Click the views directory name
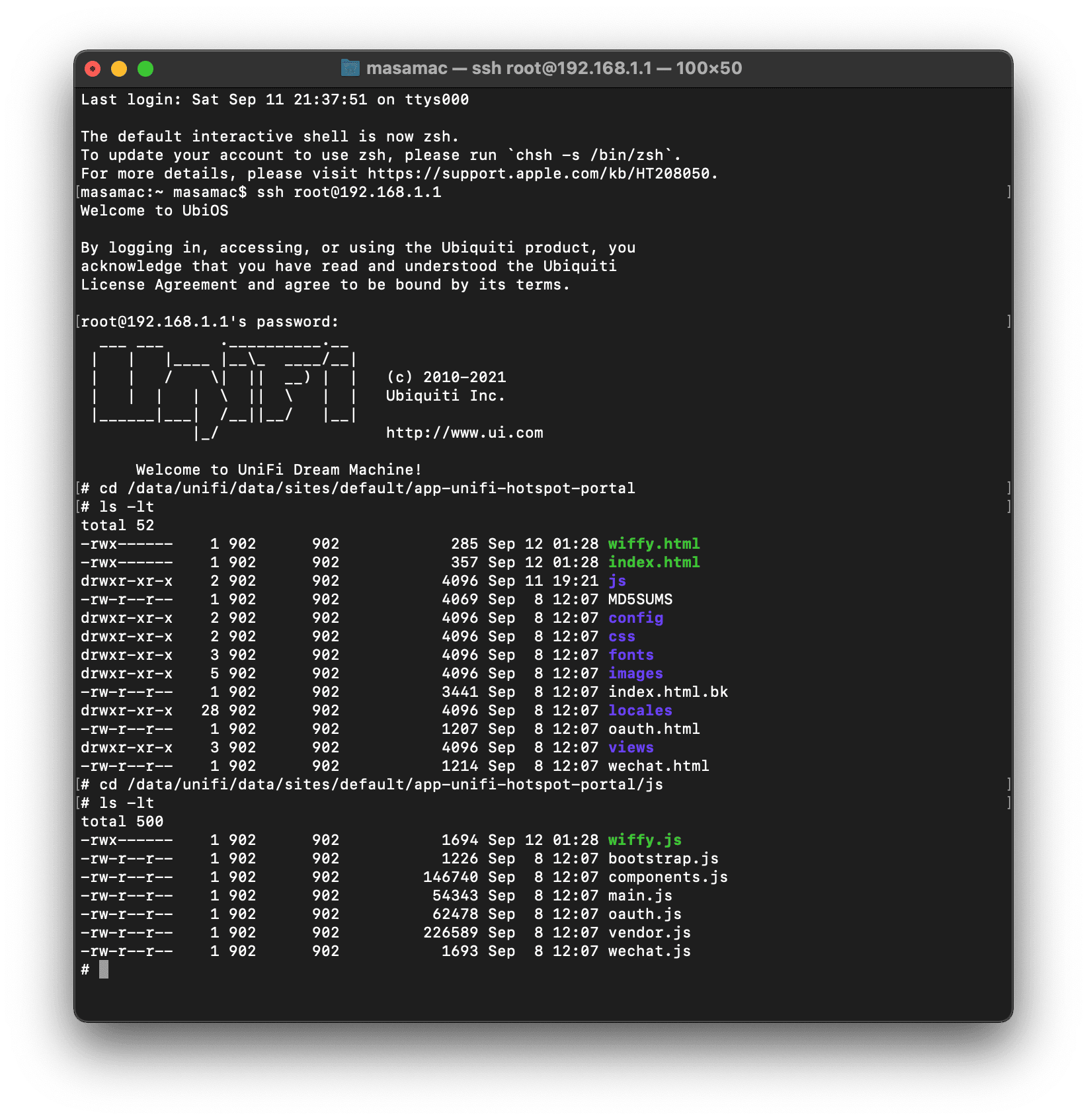 pyautogui.click(x=631, y=748)
